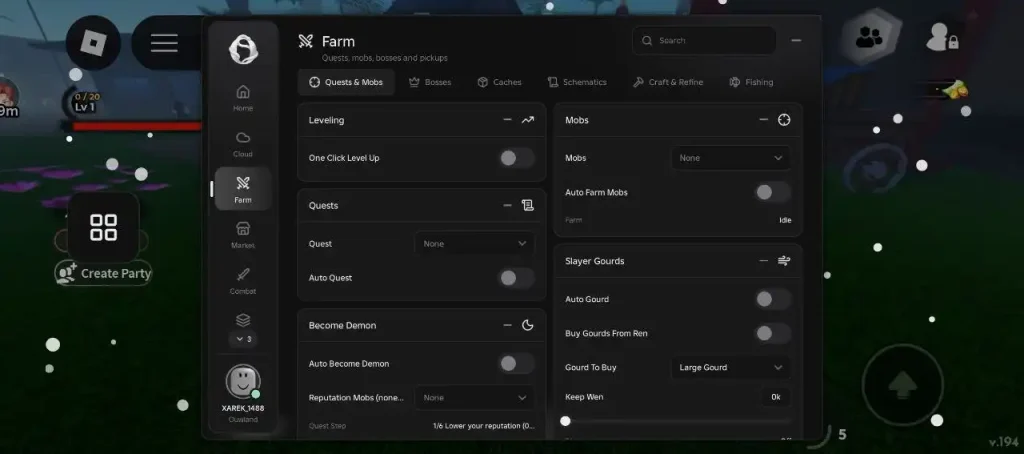Click the Gourd To Buy label

pyautogui.click(x=590, y=367)
